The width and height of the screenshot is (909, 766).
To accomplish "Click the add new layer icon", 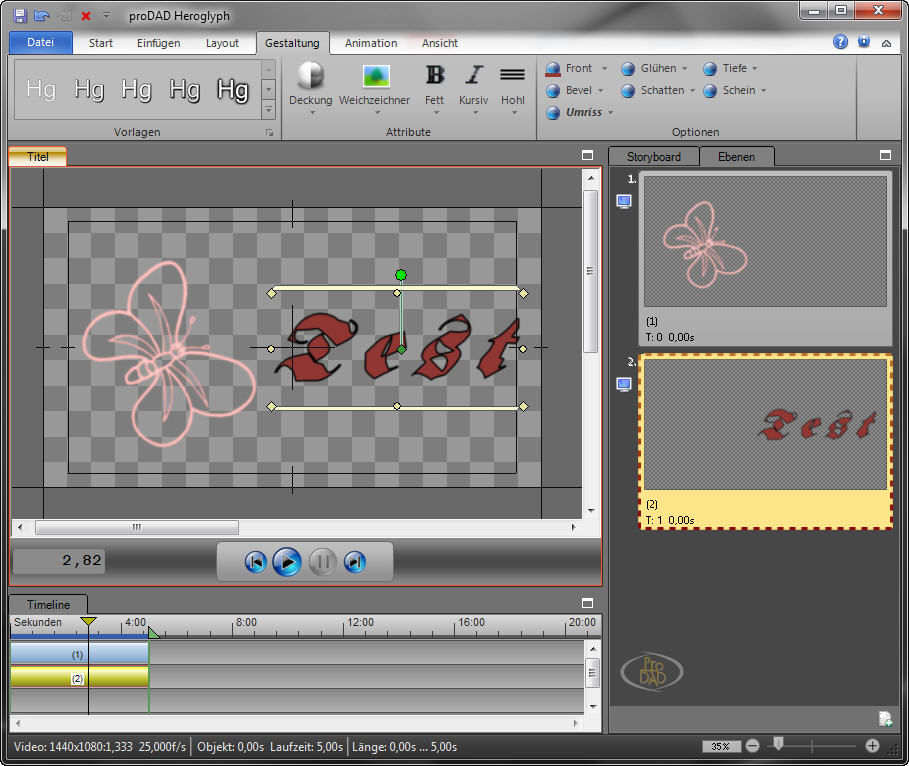I will point(885,718).
